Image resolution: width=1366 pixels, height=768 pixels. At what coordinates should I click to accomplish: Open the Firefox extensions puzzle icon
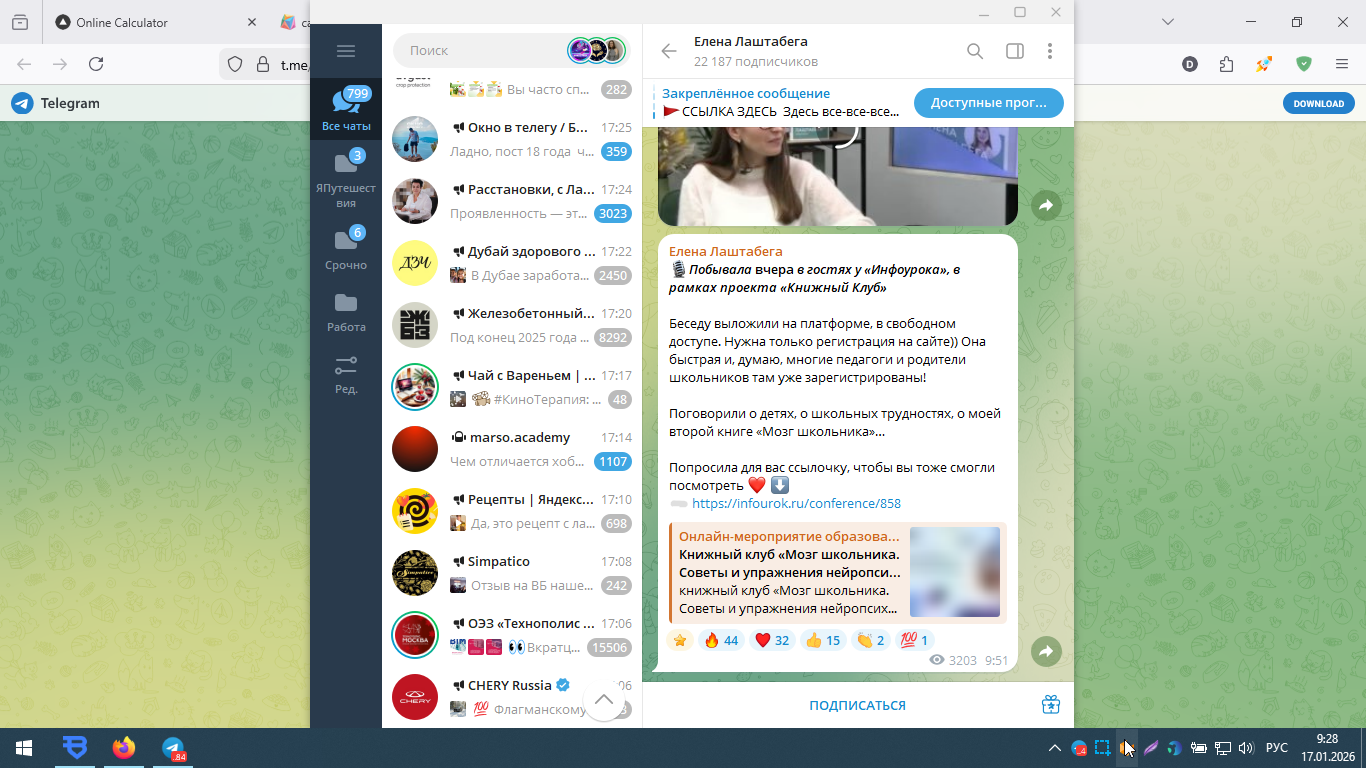coord(1227,64)
